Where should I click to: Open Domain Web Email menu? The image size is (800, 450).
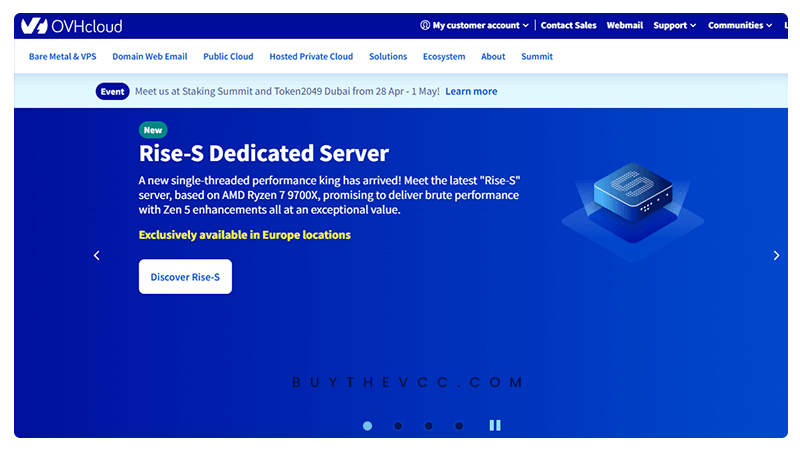click(149, 57)
